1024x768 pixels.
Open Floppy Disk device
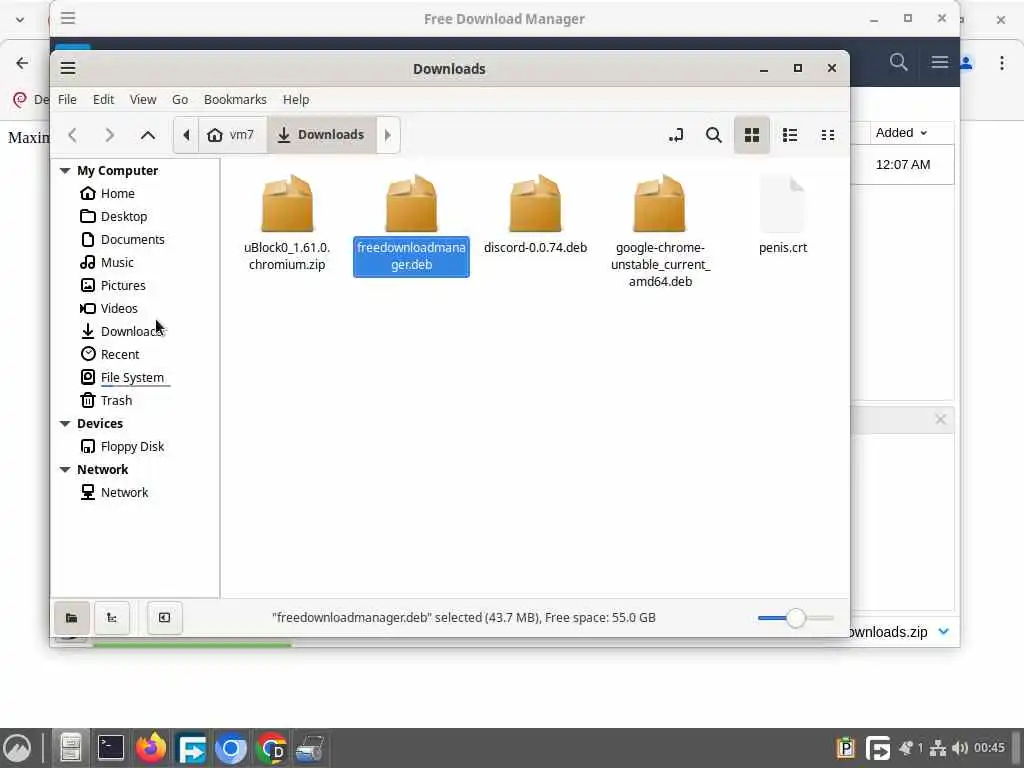point(132,446)
